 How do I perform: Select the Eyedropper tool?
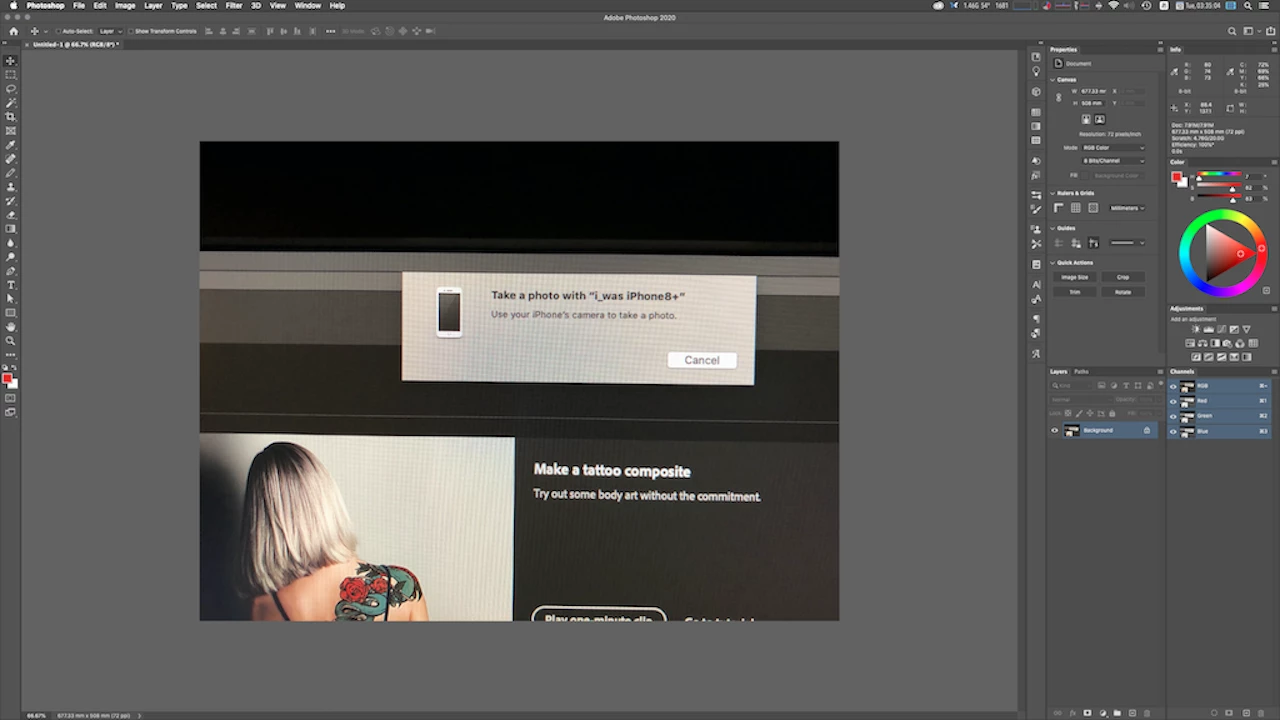tap(11, 145)
